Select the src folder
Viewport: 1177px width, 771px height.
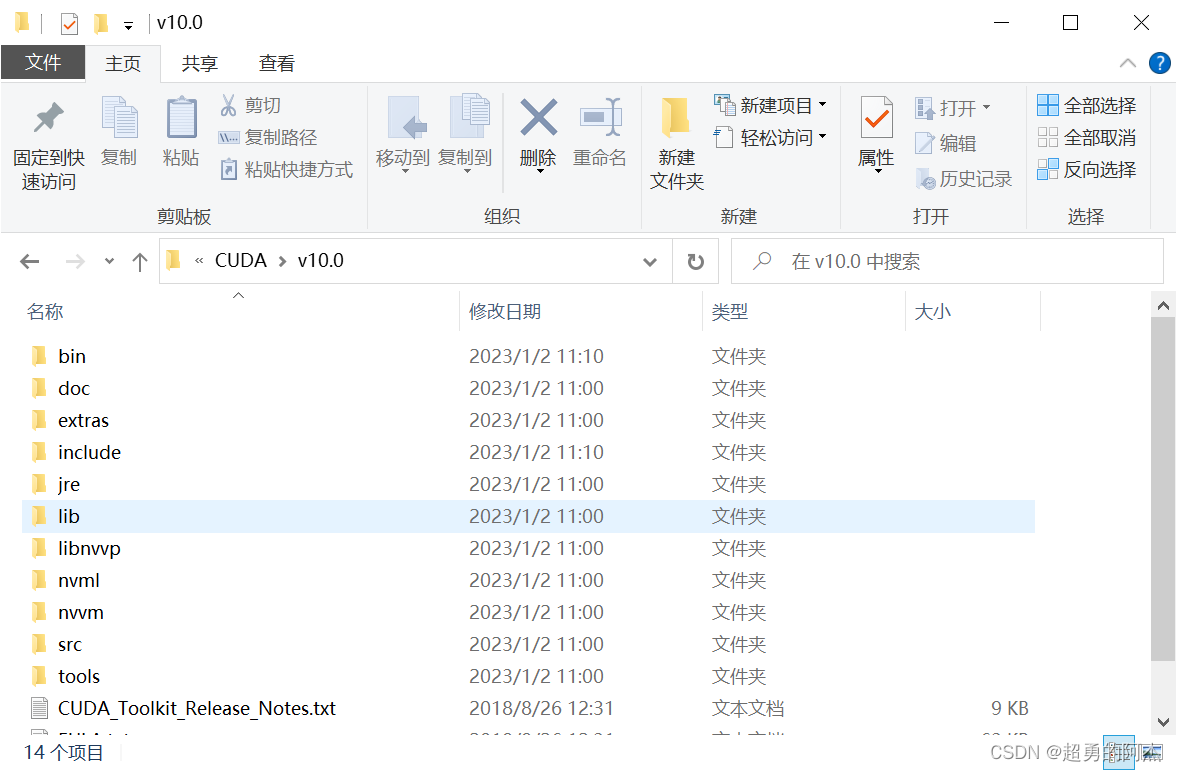click(x=528, y=644)
